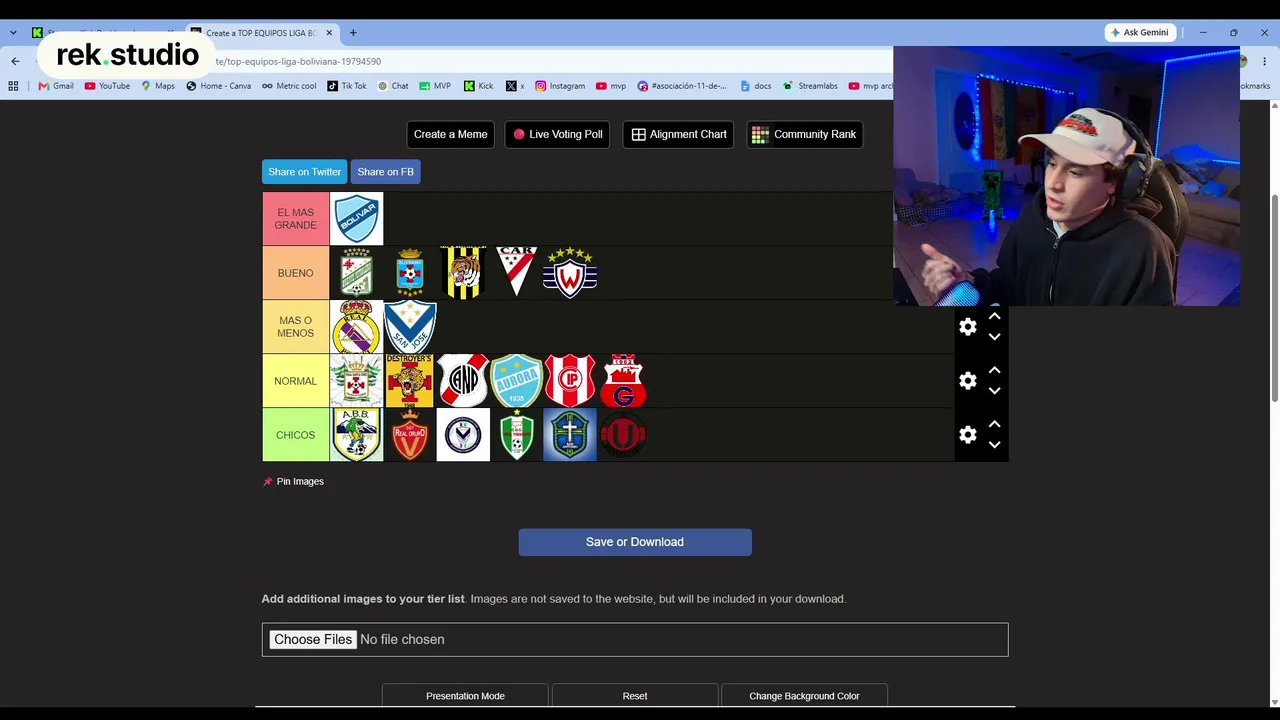Click Choose Files to add images
This screenshot has width=1280, height=720.
tap(313, 639)
